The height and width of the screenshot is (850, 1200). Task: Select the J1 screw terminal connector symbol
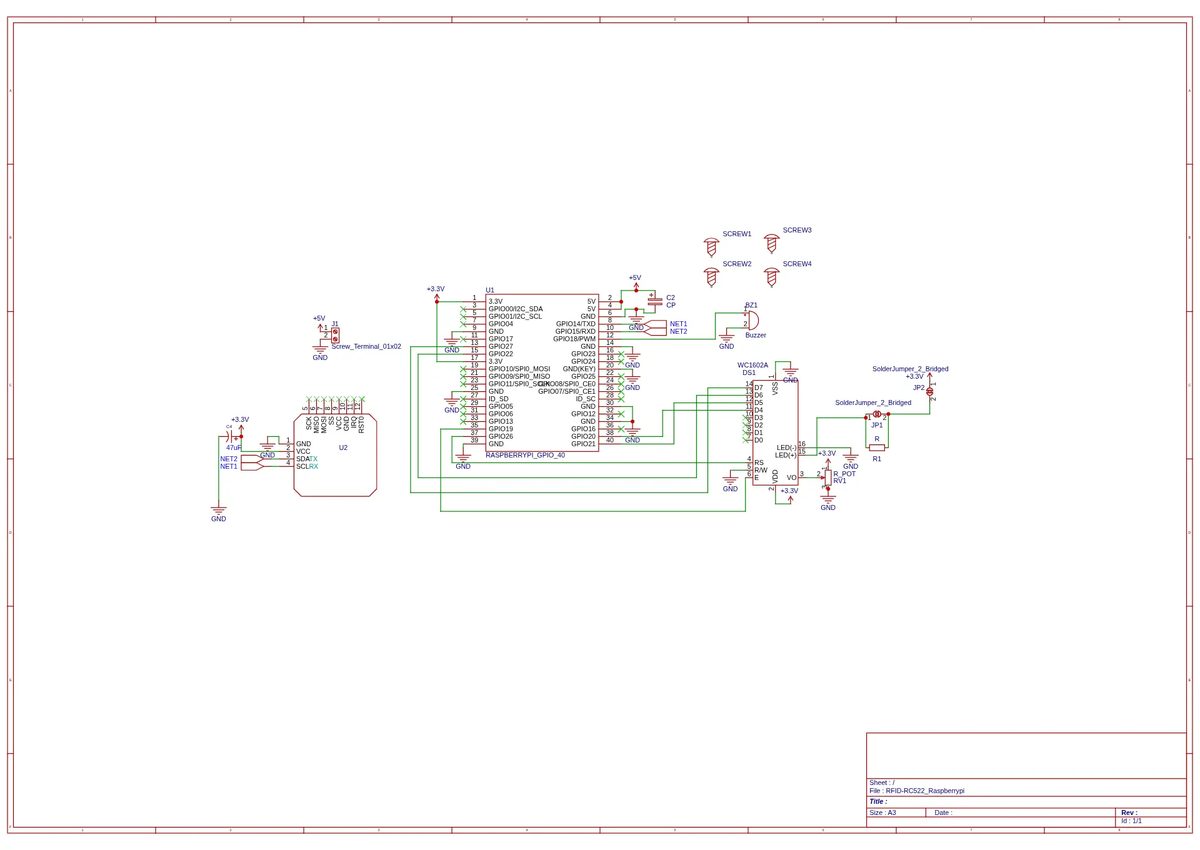pos(335,334)
